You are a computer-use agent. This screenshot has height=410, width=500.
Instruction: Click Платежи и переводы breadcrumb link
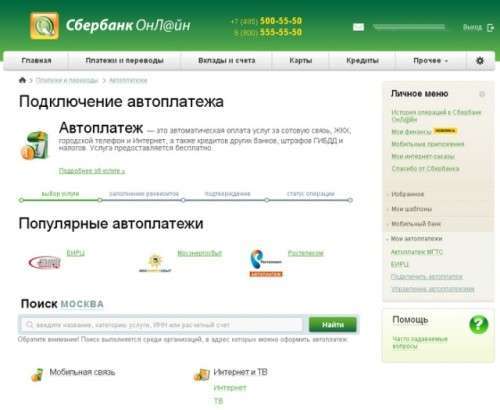(67, 80)
